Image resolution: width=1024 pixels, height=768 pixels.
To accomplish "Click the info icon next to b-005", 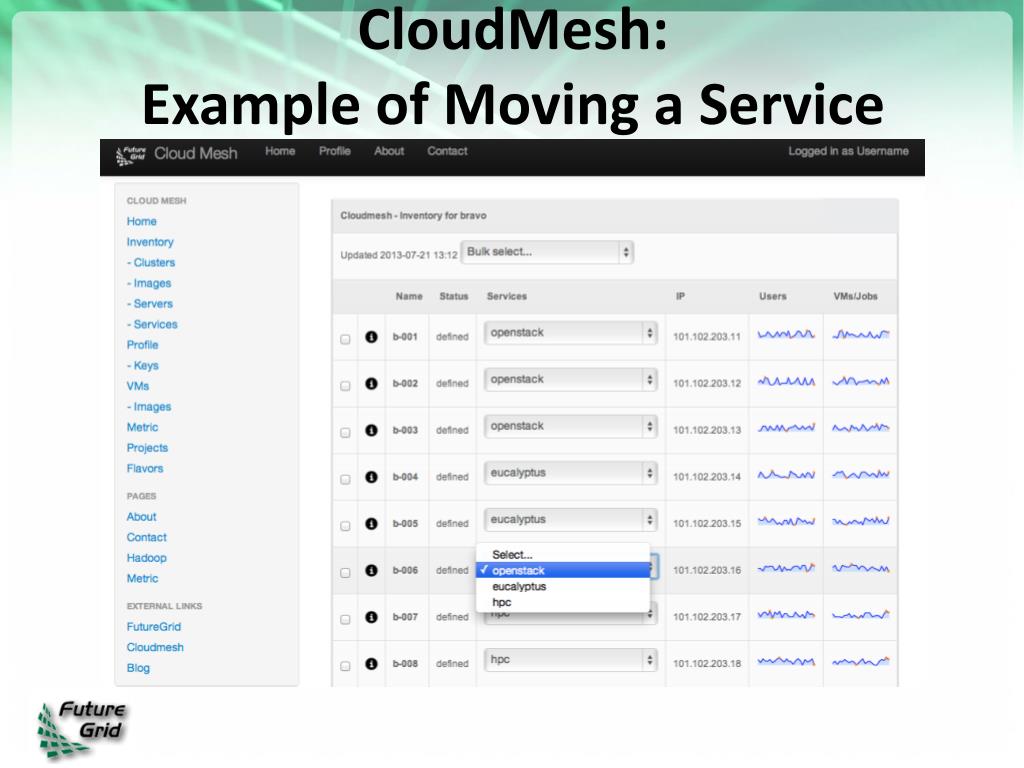I will (x=372, y=524).
